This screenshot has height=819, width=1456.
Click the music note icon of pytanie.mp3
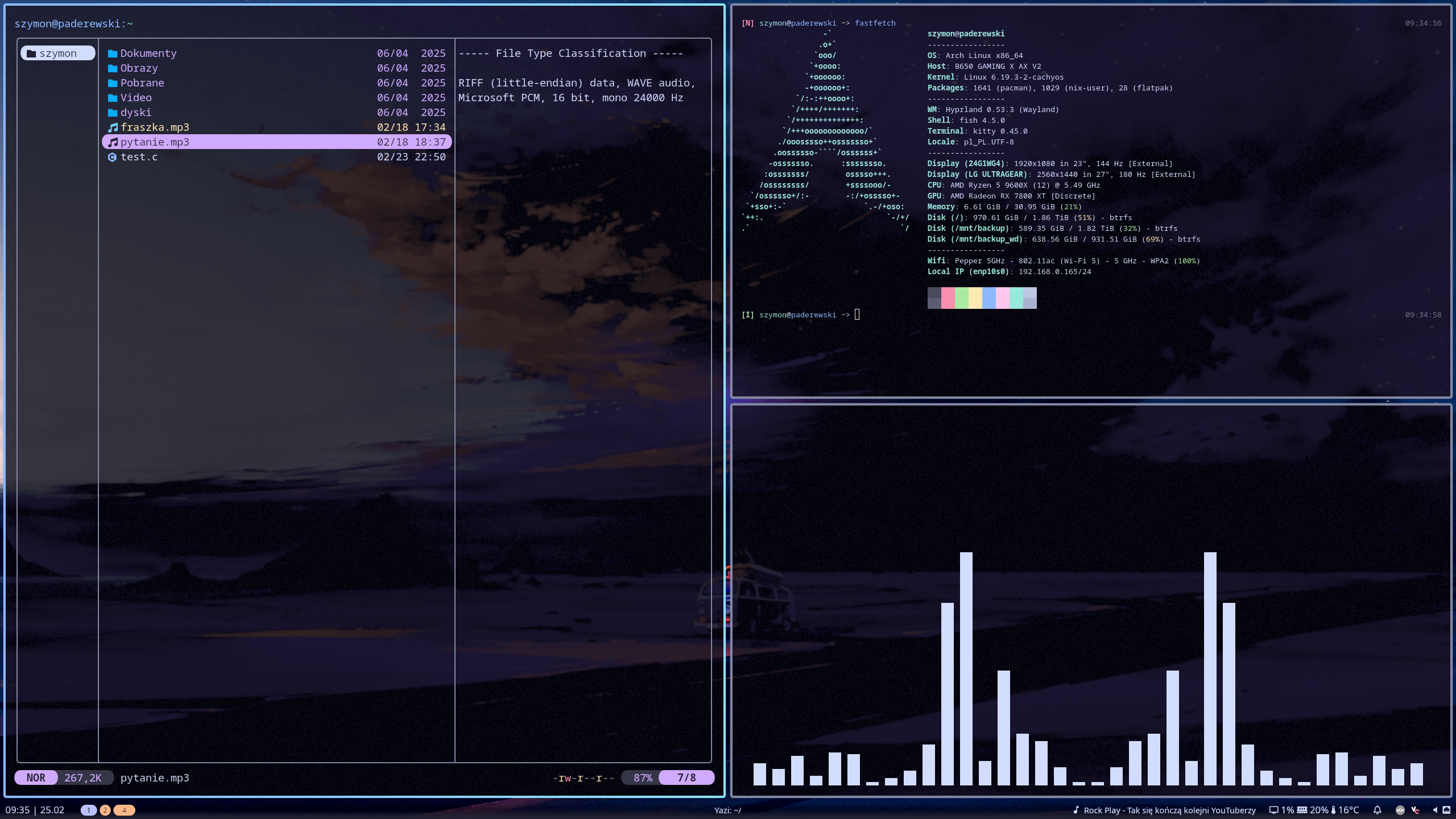tap(113, 142)
